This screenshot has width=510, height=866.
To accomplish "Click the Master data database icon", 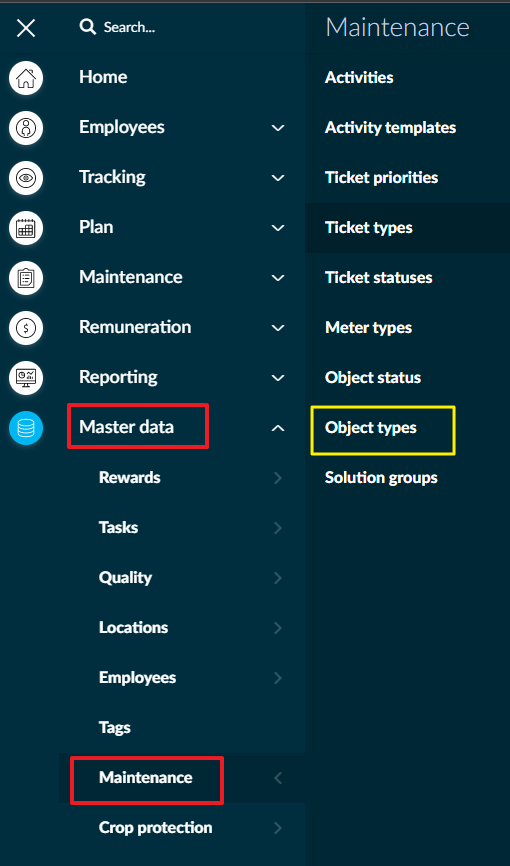I will pos(26,428).
